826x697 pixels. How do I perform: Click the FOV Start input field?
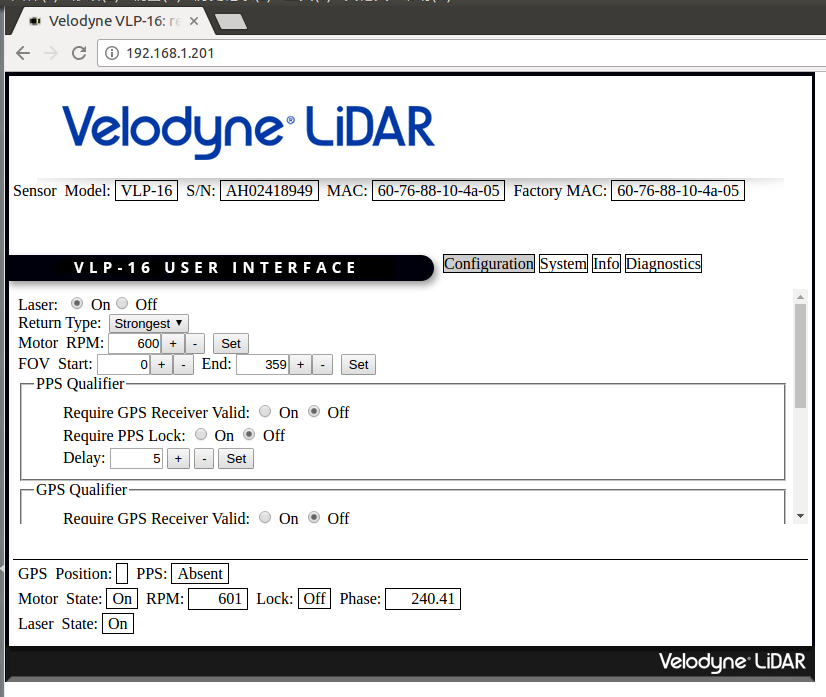124,365
